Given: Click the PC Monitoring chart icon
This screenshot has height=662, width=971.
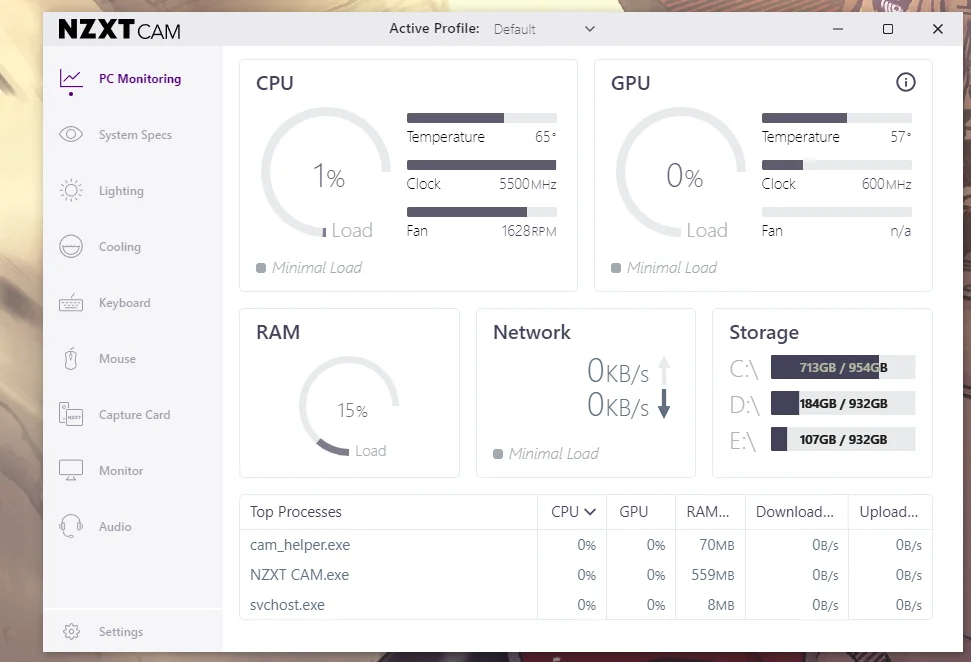Looking at the screenshot, I should click(71, 79).
